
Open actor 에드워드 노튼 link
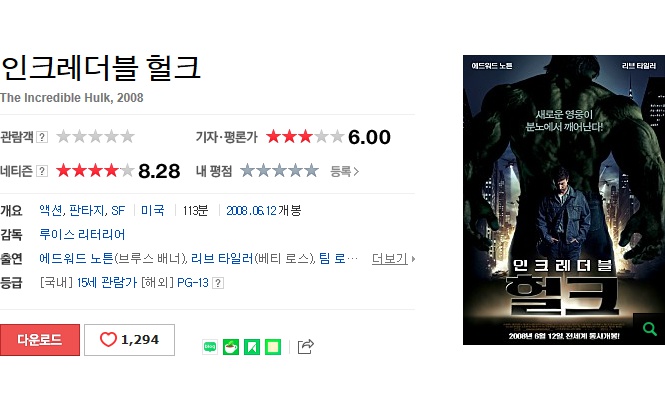76,258
